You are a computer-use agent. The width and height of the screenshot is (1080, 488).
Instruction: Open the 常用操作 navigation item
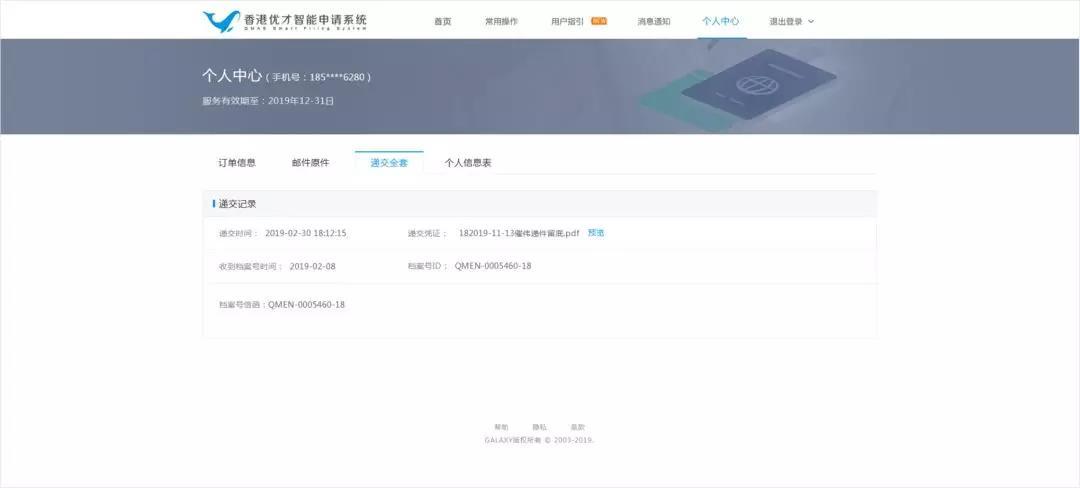click(501, 21)
